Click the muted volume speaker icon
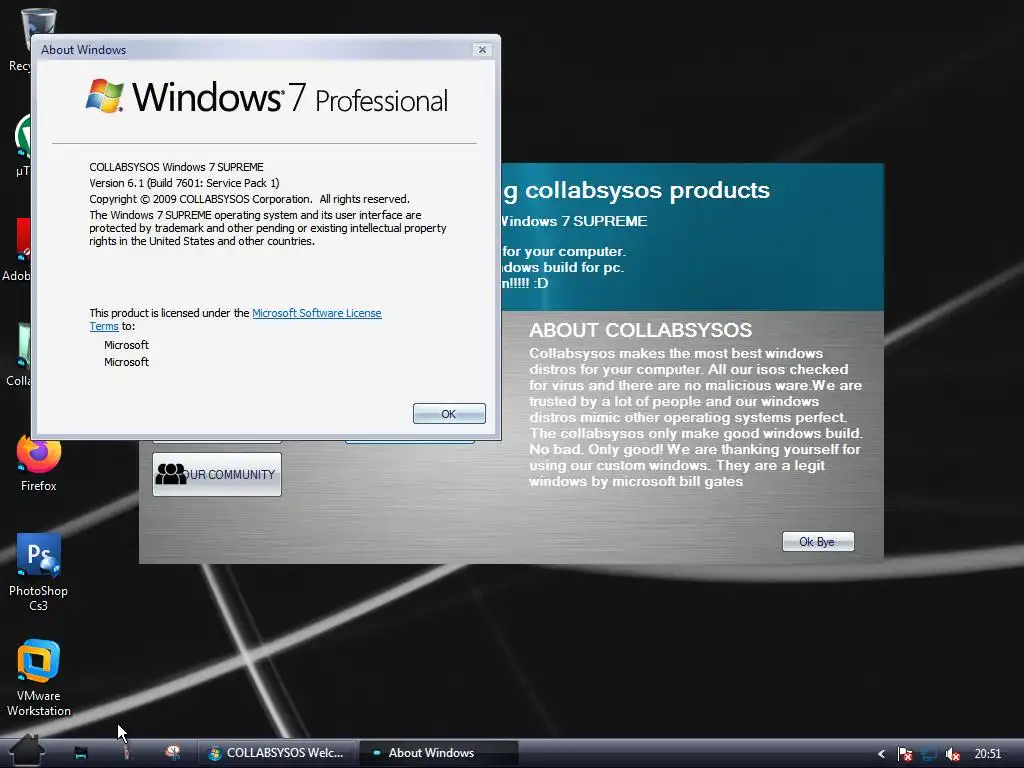This screenshot has width=1024, height=768. (952, 754)
